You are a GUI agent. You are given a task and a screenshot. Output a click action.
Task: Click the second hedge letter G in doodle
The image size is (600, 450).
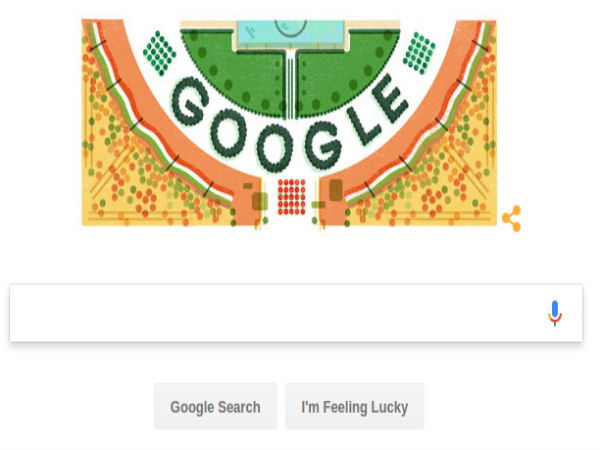tap(323, 145)
